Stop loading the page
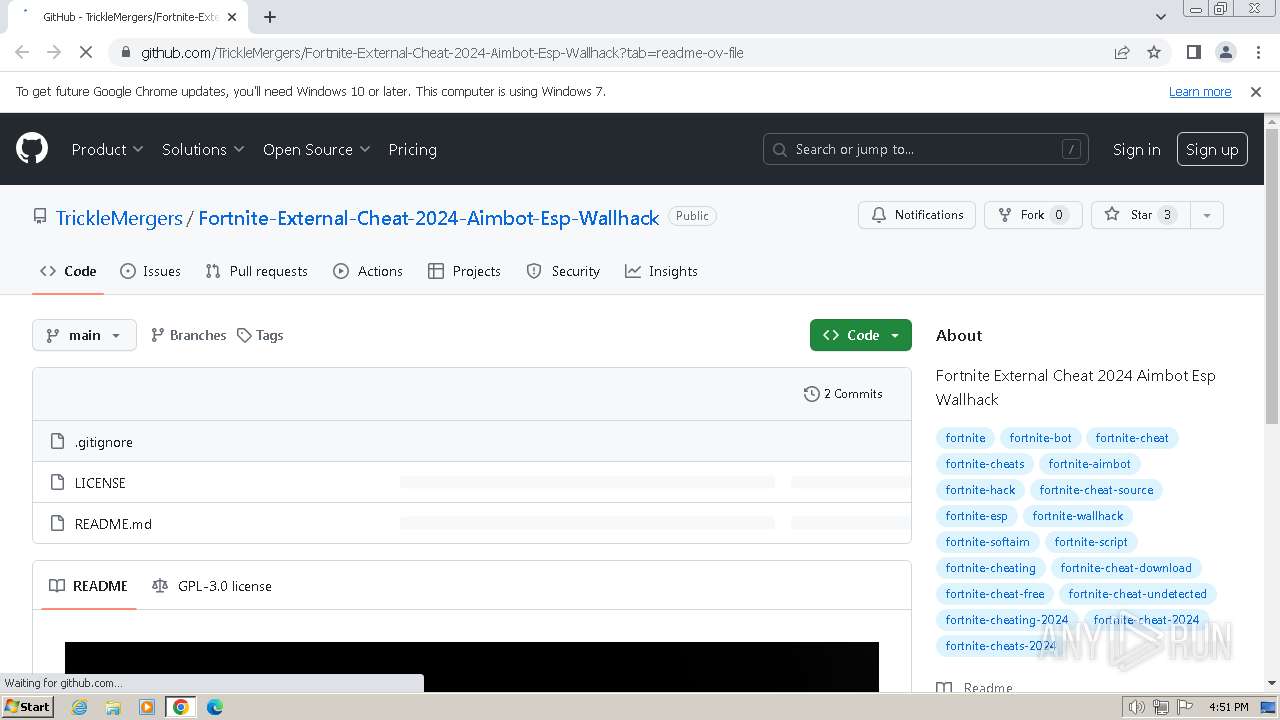The width and height of the screenshot is (1280, 720). coord(86,52)
